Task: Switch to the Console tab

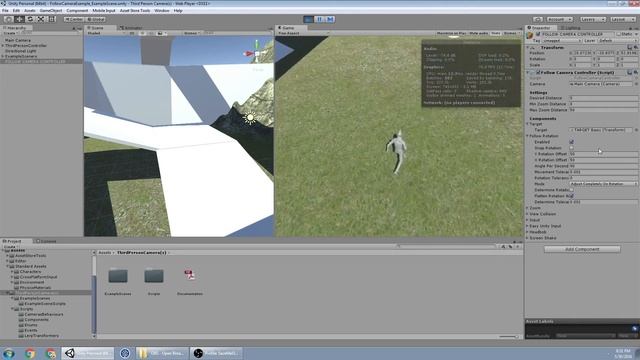Action: [46, 241]
